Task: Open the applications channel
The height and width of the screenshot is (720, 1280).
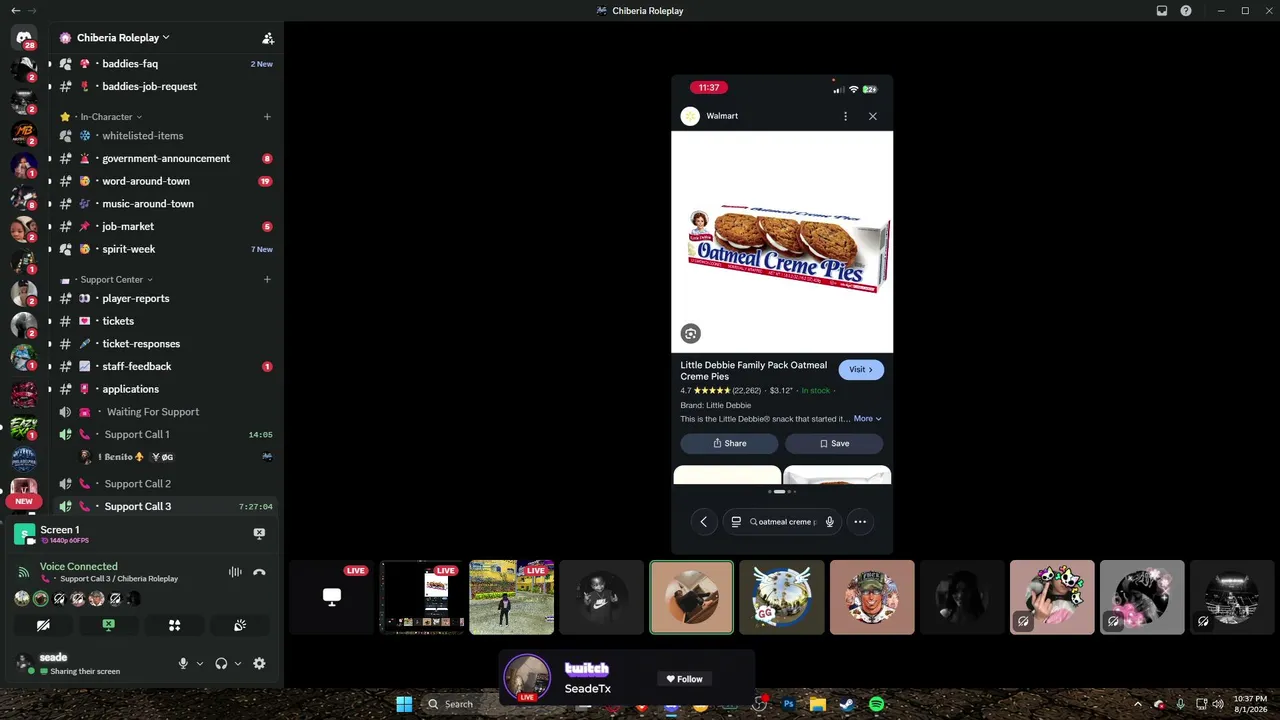Action: [165, 390]
